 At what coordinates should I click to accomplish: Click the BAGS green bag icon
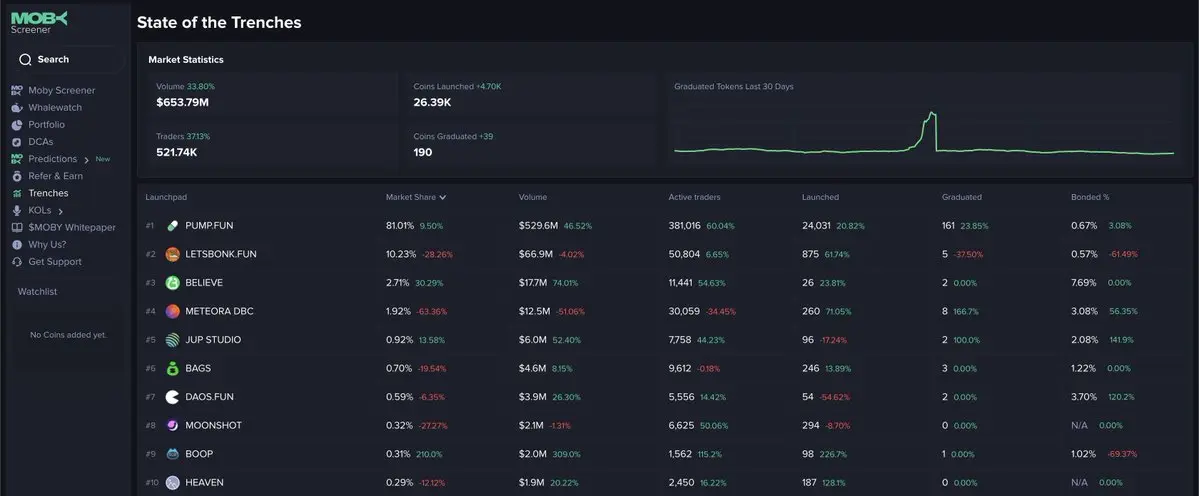[x=173, y=368]
